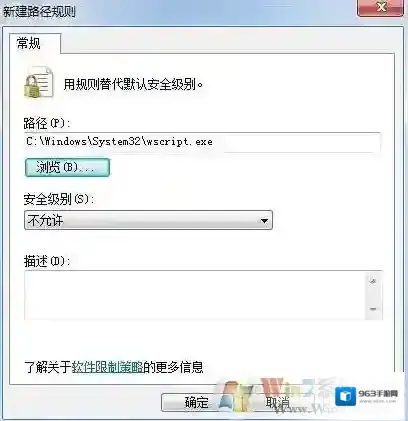Click the 963手游网 blue logo icon
Image resolution: width=408 pixels, height=421 pixels.
(345, 396)
